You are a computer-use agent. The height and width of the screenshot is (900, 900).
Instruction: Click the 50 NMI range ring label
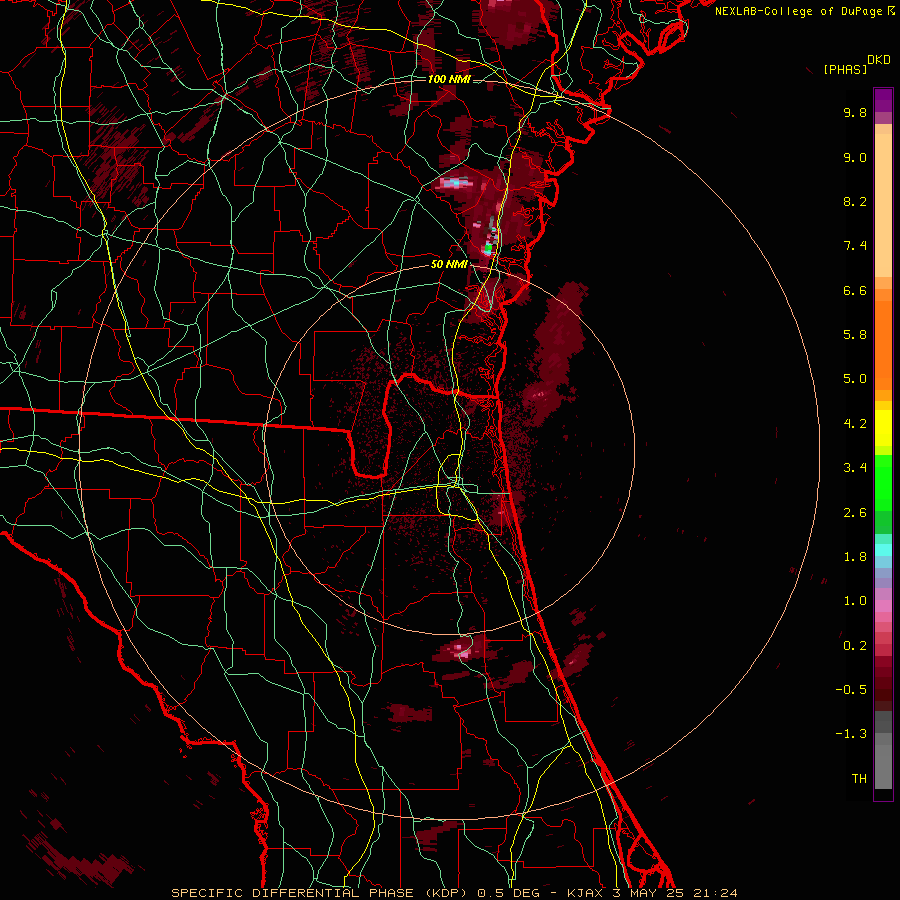449,265
